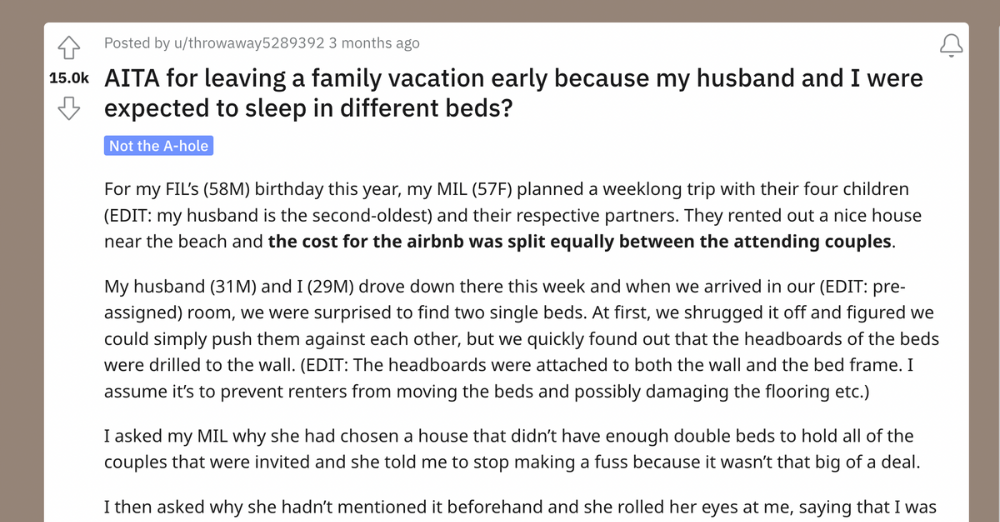Click the text line assigned) room, we were surprised
This screenshot has width=1000, height=522.
[x=518, y=313]
